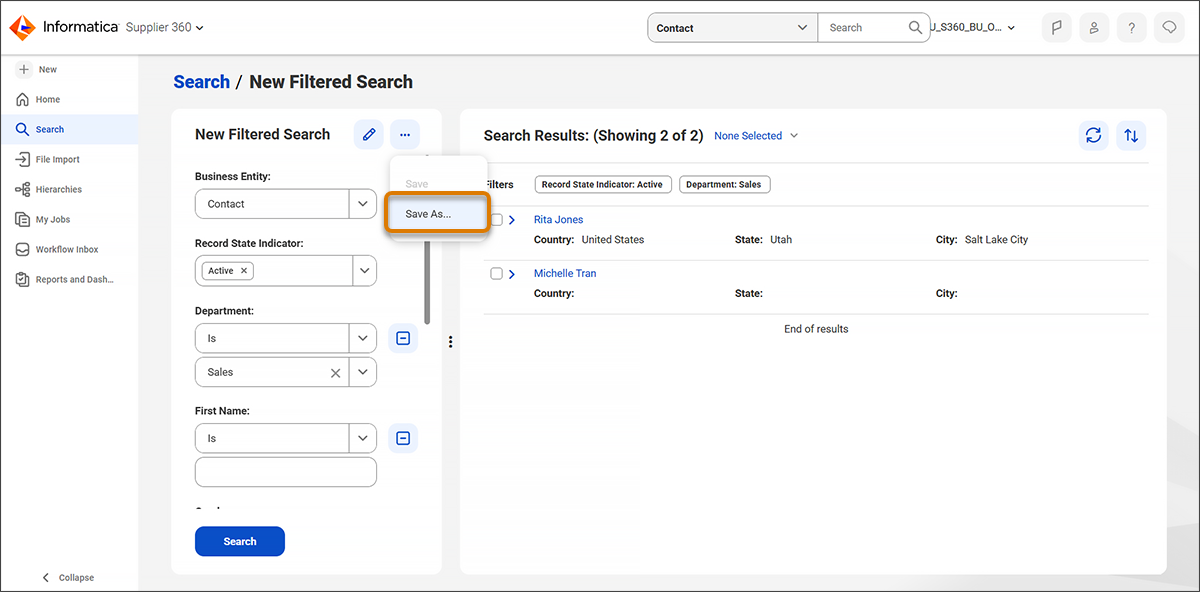Click the 'Utah' state value
Image resolution: width=1200 pixels, height=592 pixels.
tap(781, 240)
